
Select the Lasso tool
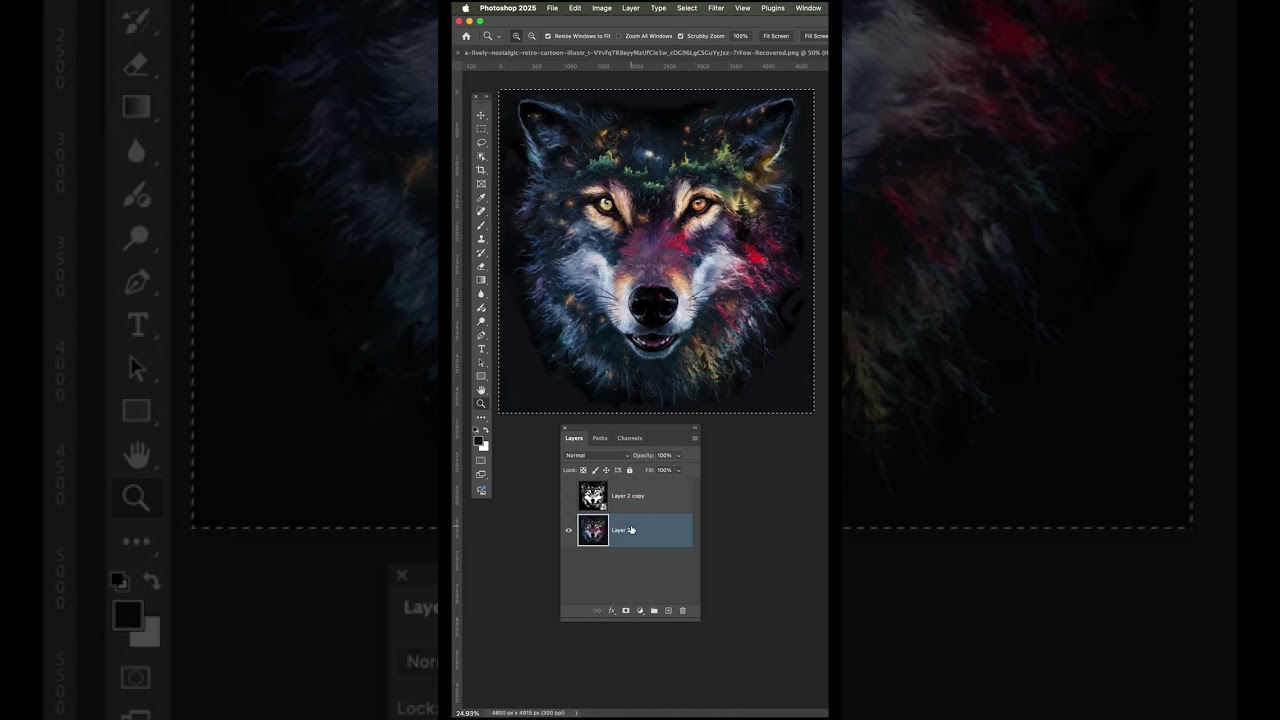[481, 143]
